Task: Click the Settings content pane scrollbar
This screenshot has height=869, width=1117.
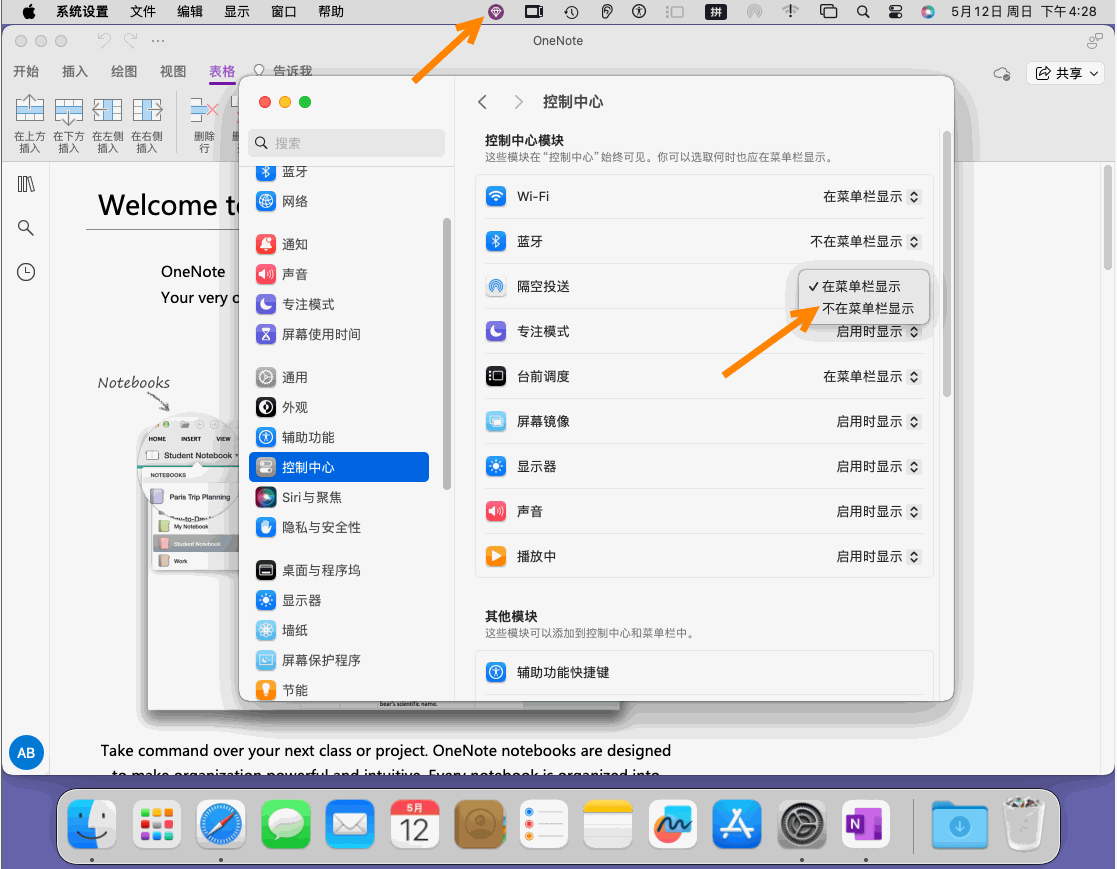Action: 946,264
